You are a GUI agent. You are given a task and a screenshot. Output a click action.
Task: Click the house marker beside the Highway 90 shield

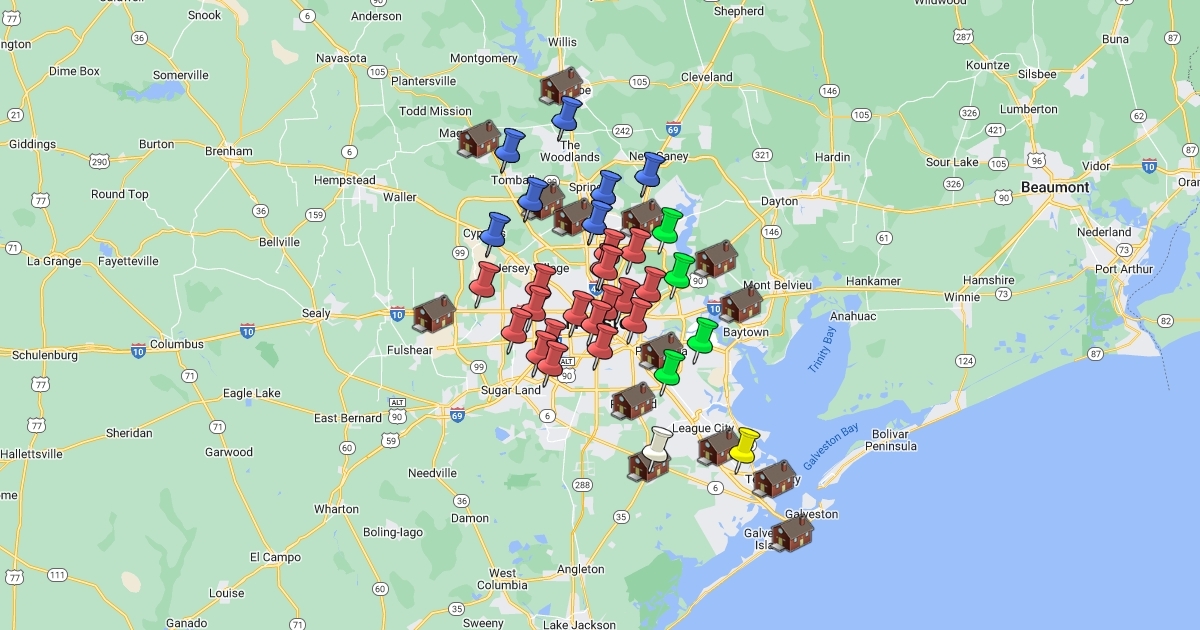click(x=716, y=258)
